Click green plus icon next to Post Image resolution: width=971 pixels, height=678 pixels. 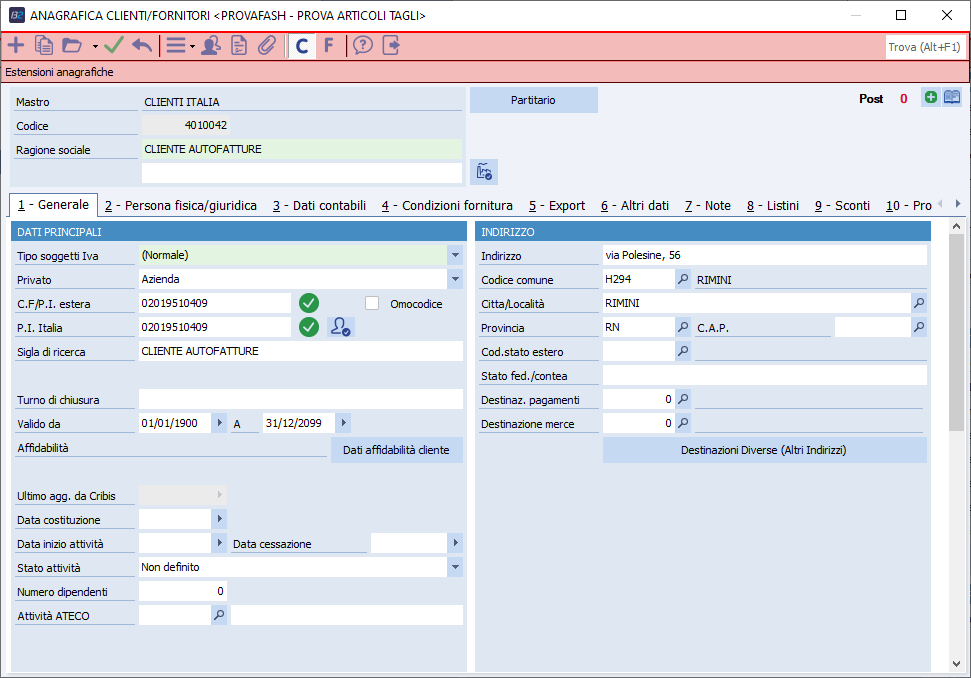931,98
